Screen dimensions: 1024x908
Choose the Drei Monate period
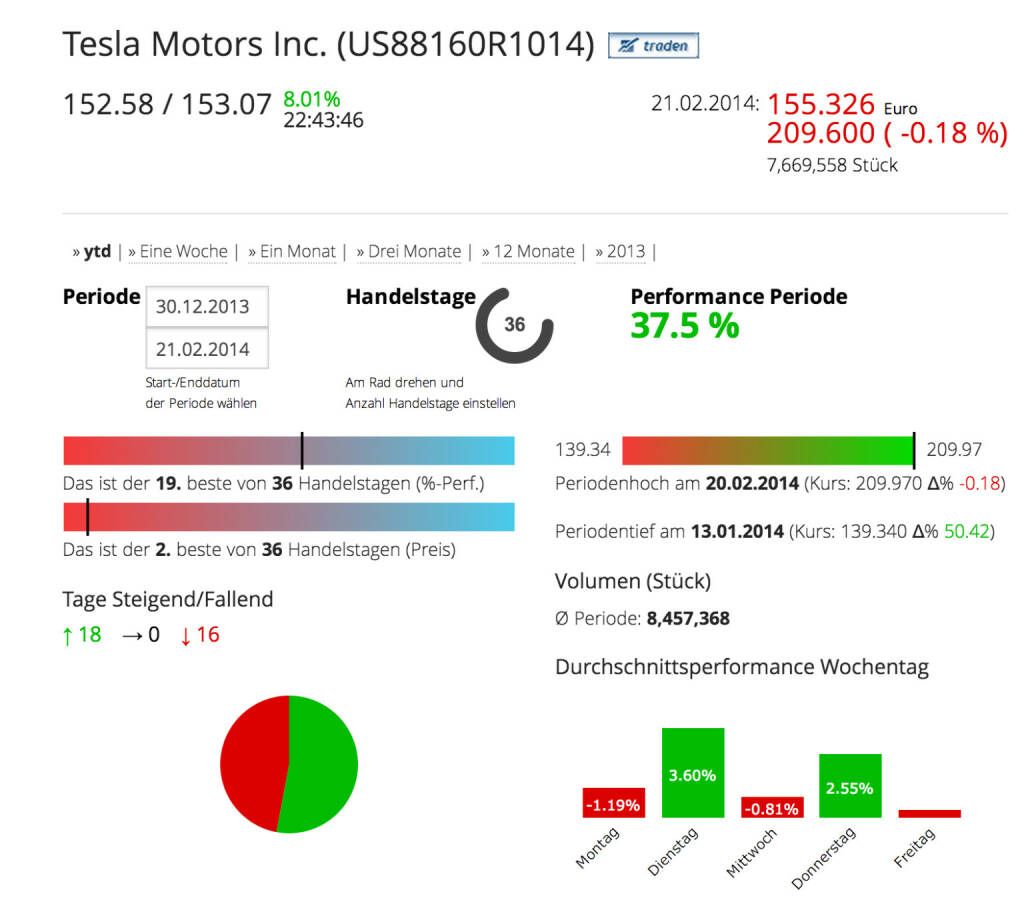[x=414, y=252]
